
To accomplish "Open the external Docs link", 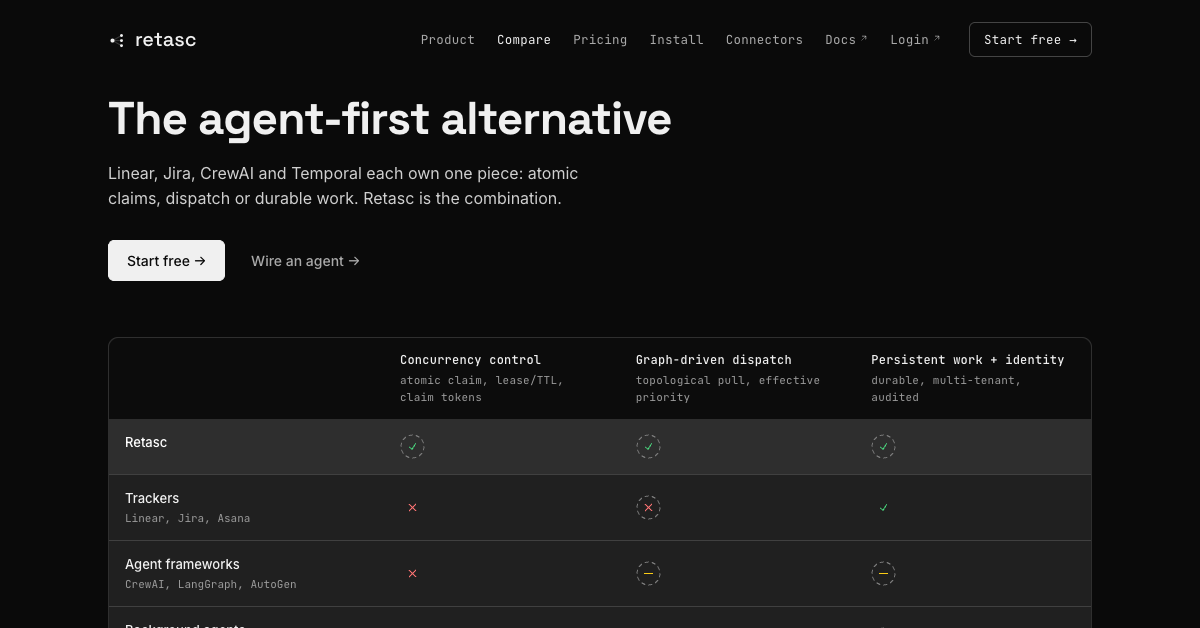I will (846, 40).
